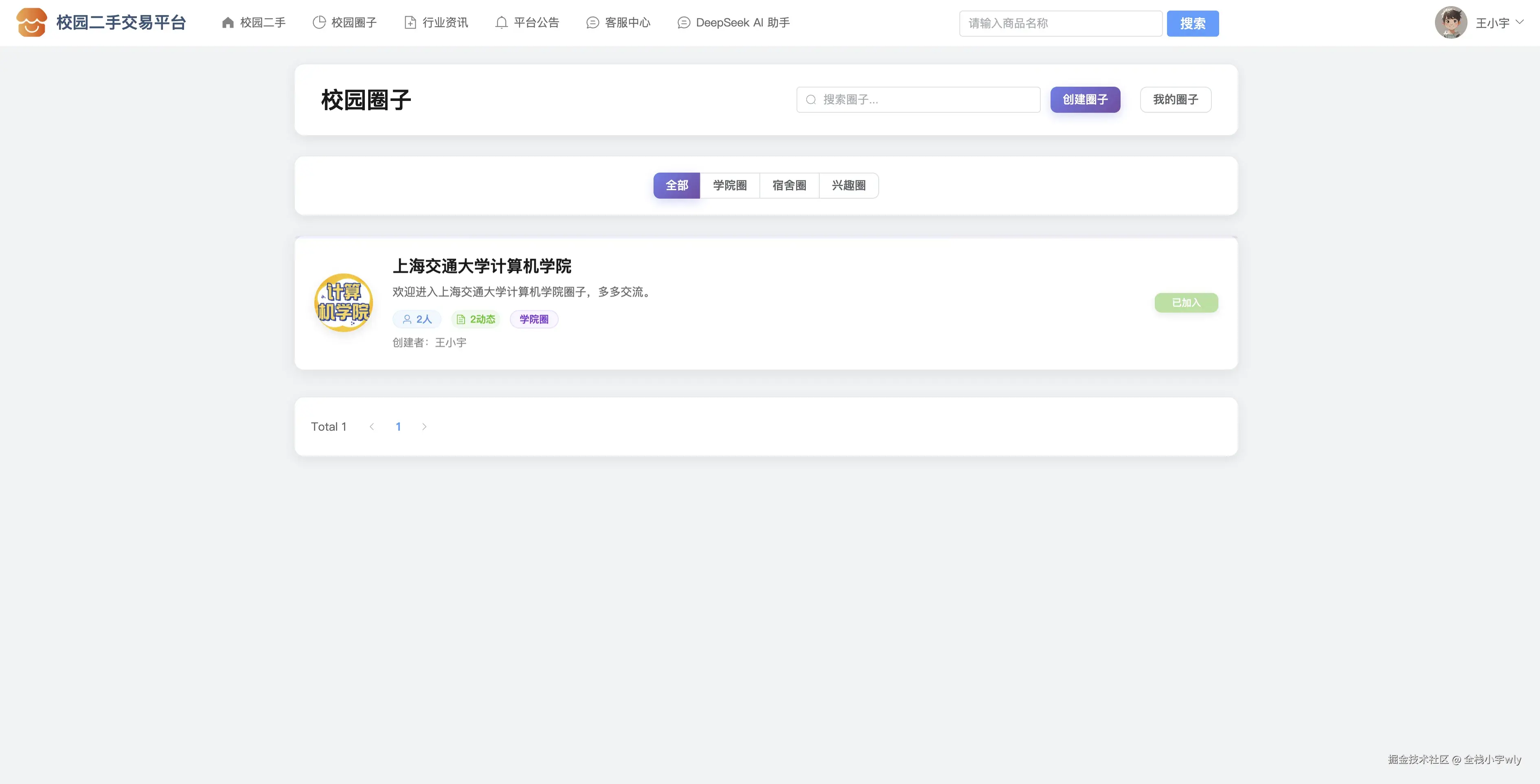Click the home icon beside 校园二手
The image size is (1540, 784).
click(x=228, y=23)
